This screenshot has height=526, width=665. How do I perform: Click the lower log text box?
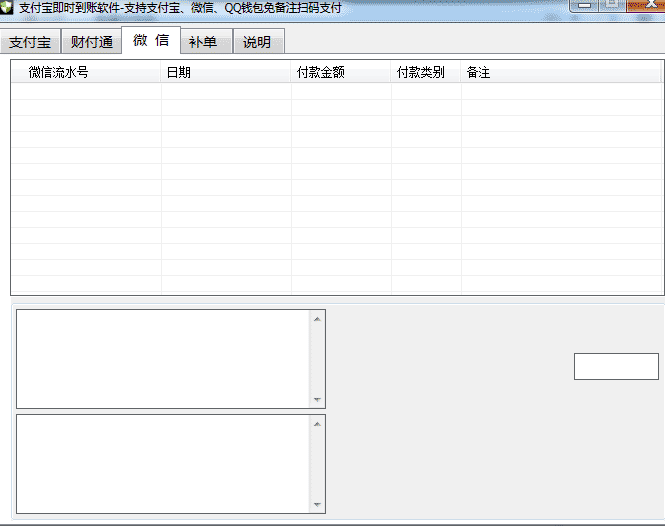coord(163,464)
